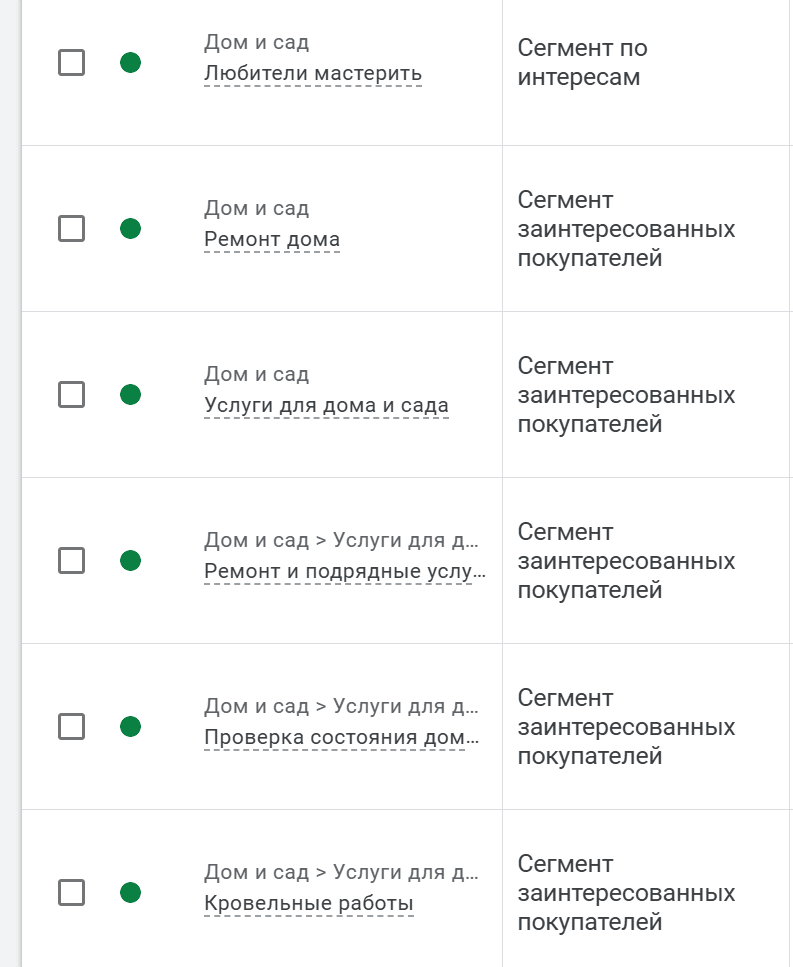Open the Любители мастерить segment link
793x967 pixels.
[313, 73]
